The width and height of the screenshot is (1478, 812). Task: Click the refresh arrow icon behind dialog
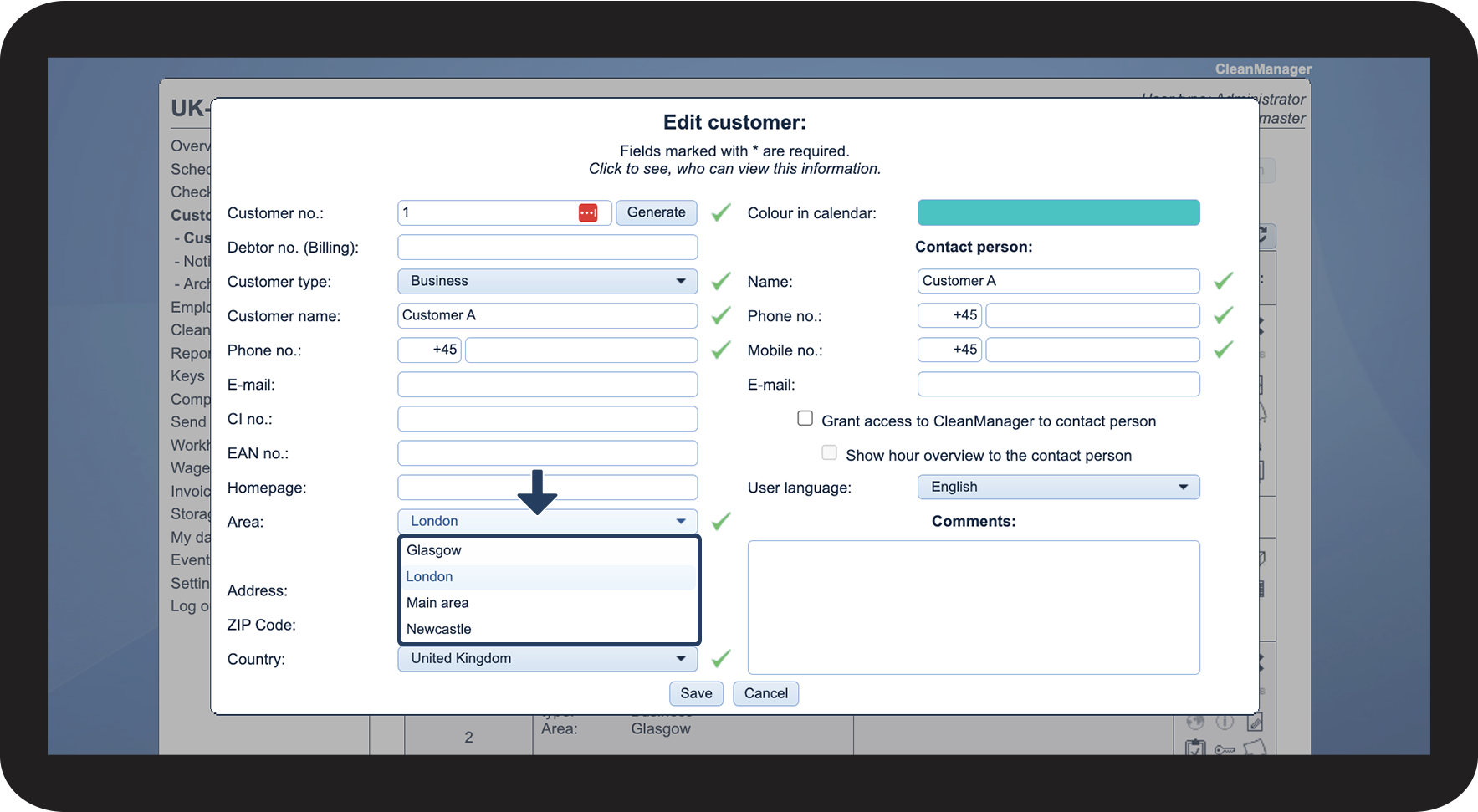click(x=1264, y=236)
